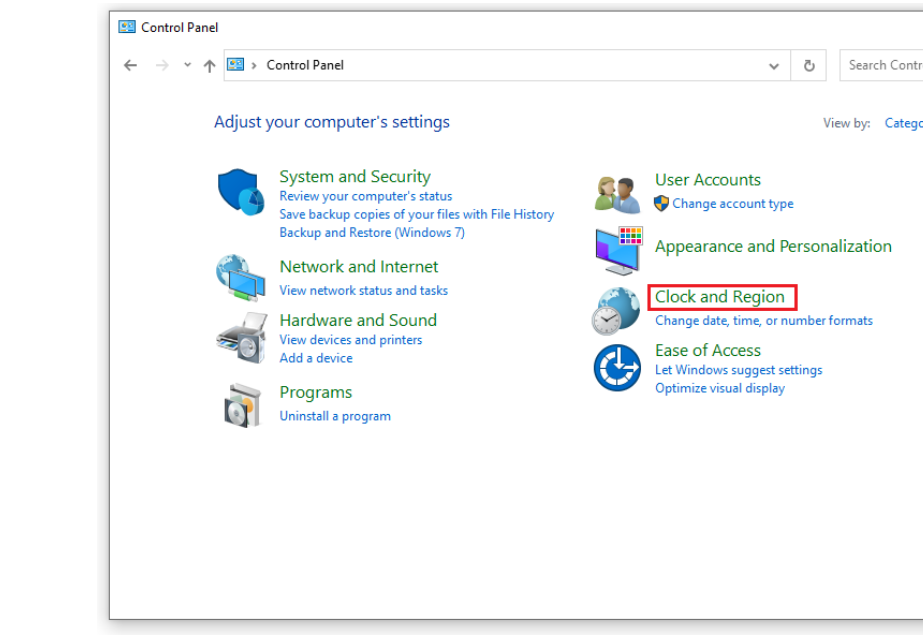Select Change account type link
This screenshot has height=639, width=923.
click(732, 204)
